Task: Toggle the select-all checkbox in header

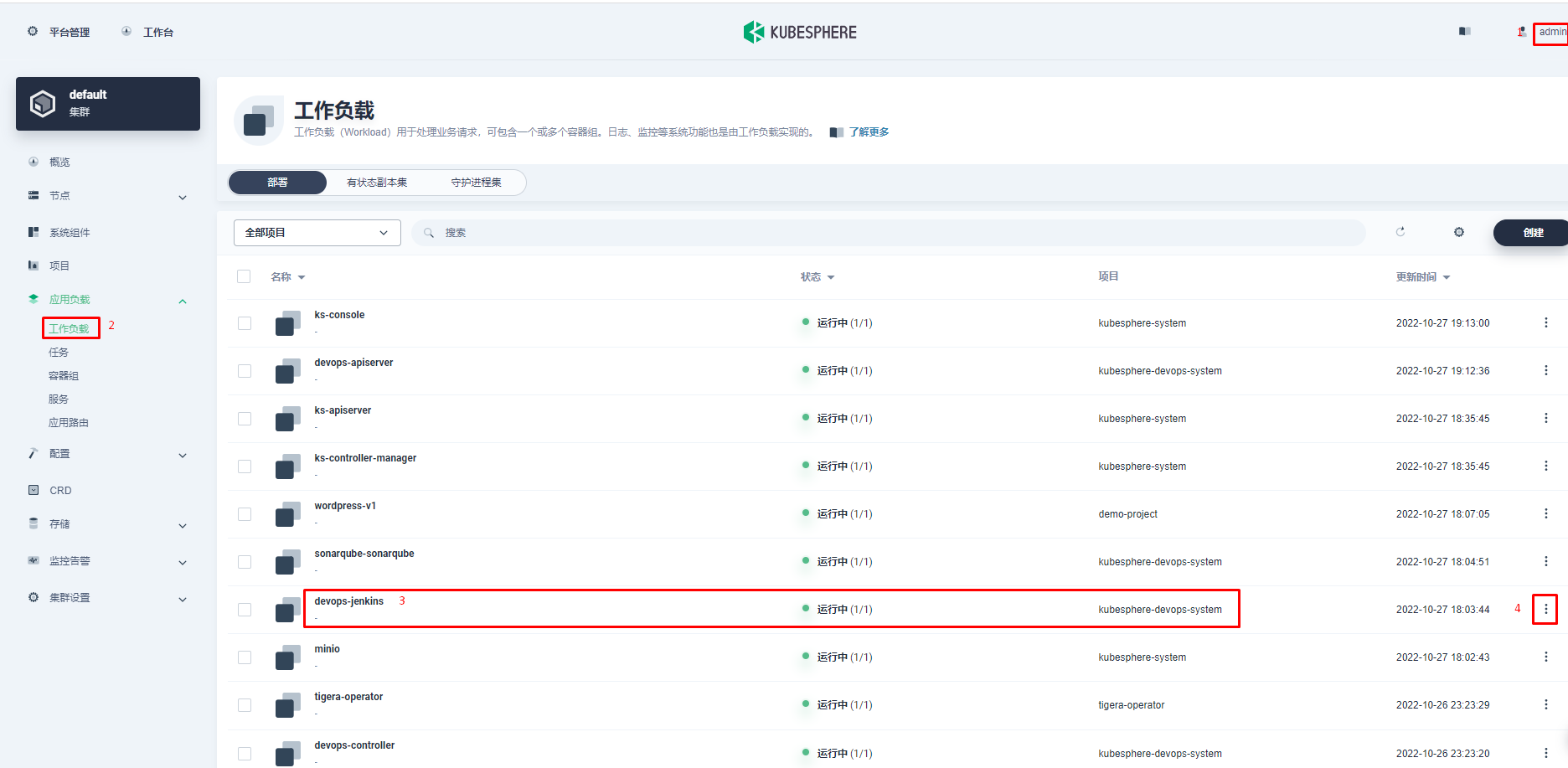Action: pos(244,276)
